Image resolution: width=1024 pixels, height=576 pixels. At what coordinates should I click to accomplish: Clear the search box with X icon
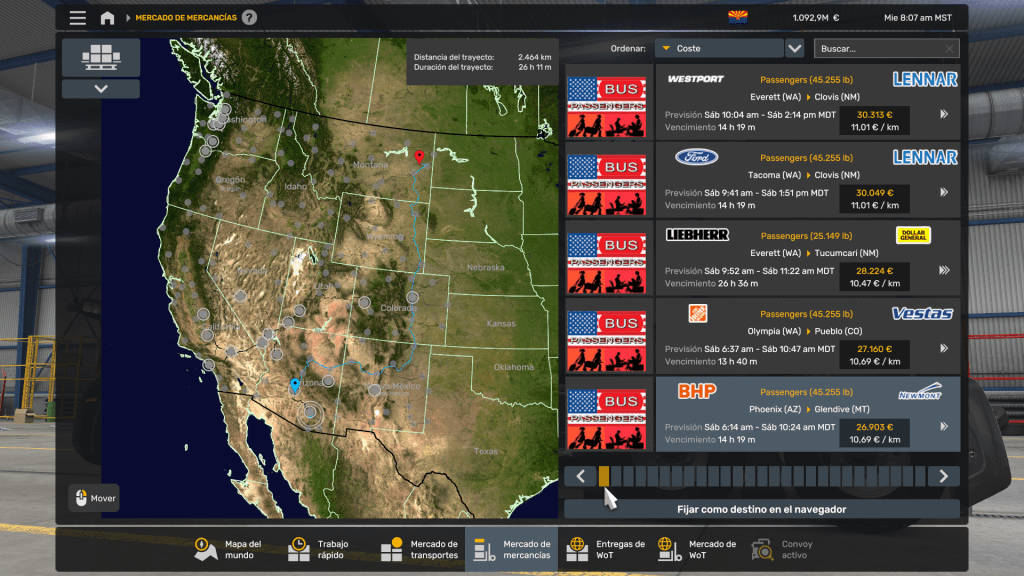949,48
